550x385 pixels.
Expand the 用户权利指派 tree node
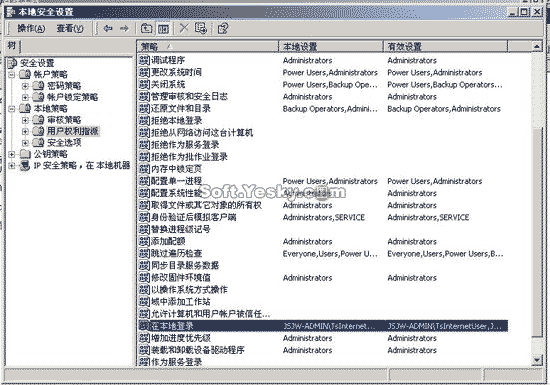tap(25, 131)
